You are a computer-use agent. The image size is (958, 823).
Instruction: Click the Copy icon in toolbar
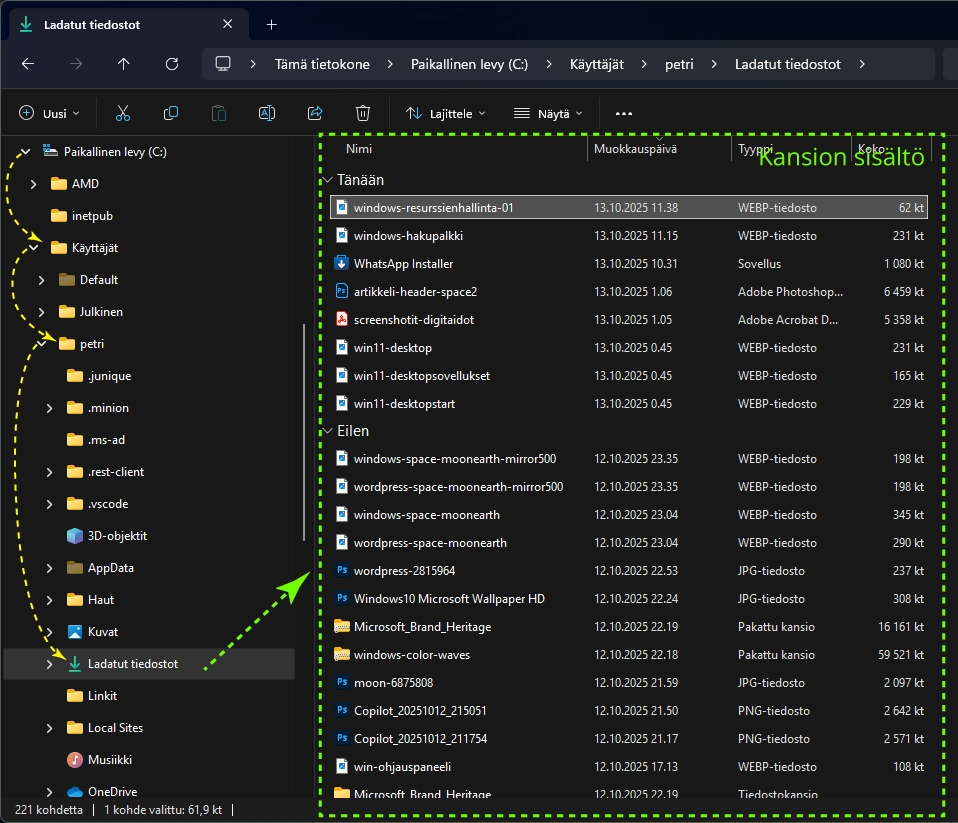[171, 114]
